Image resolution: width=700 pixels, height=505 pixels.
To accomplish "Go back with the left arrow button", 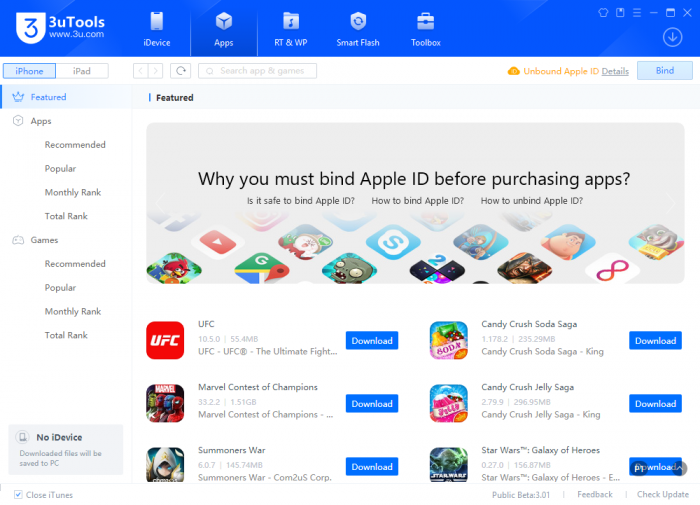I will pos(141,71).
